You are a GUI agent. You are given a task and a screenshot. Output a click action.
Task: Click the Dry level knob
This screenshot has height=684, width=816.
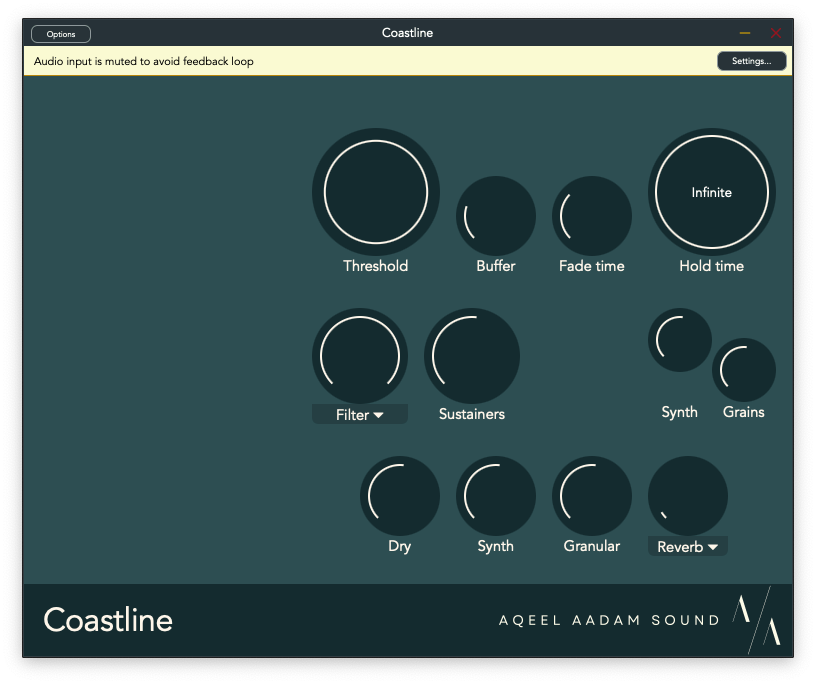click(400, 496)
